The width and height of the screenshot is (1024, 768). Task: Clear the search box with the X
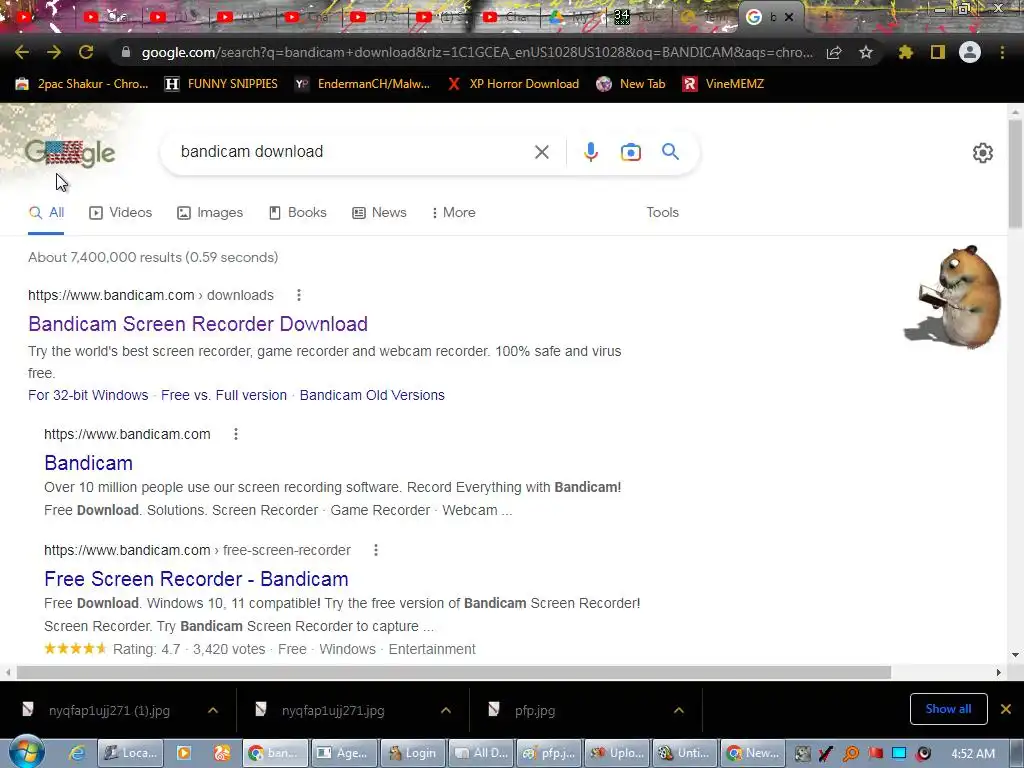(x=541, y=152)
